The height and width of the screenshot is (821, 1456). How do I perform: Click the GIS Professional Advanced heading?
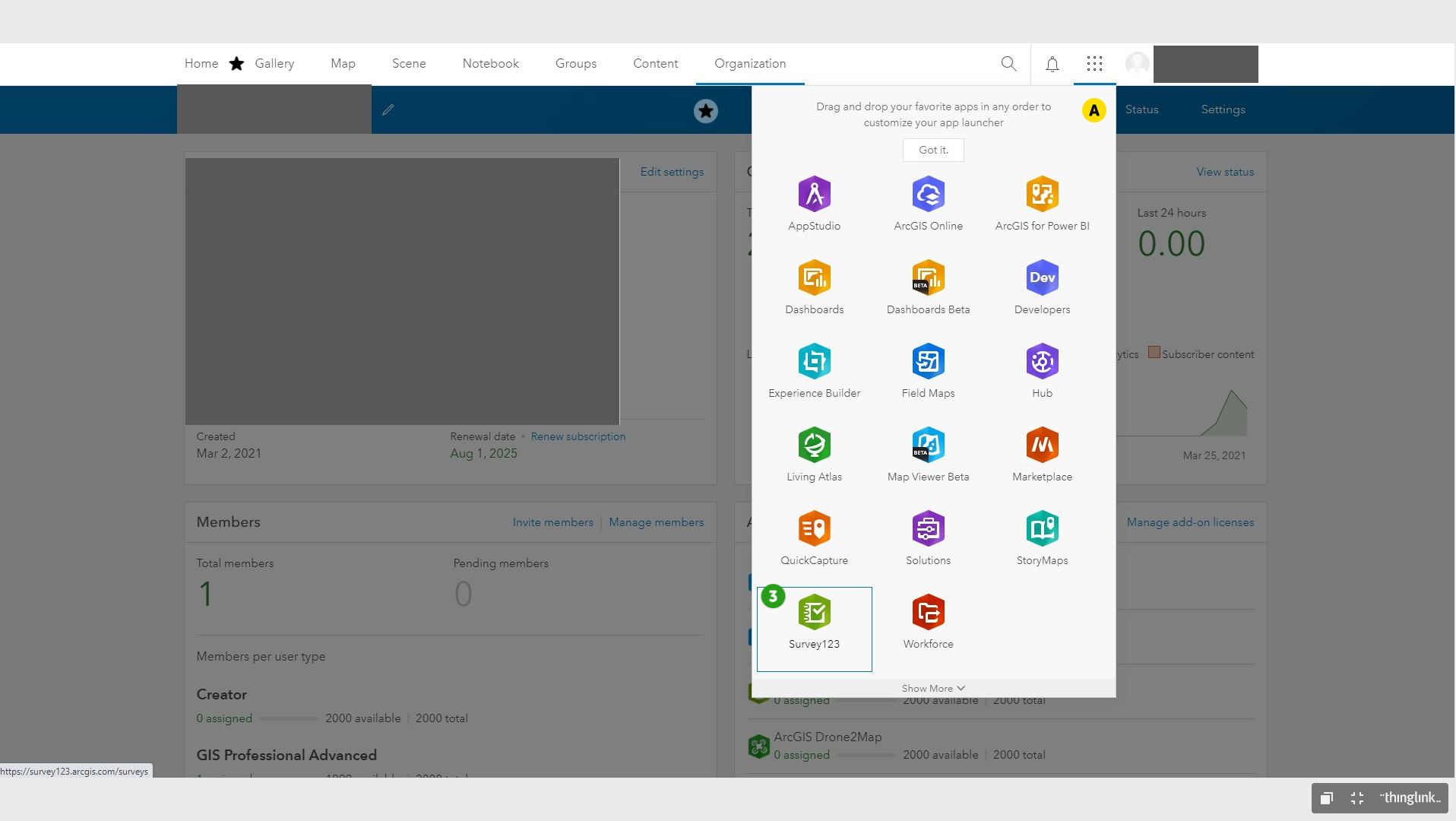[286, 755]
